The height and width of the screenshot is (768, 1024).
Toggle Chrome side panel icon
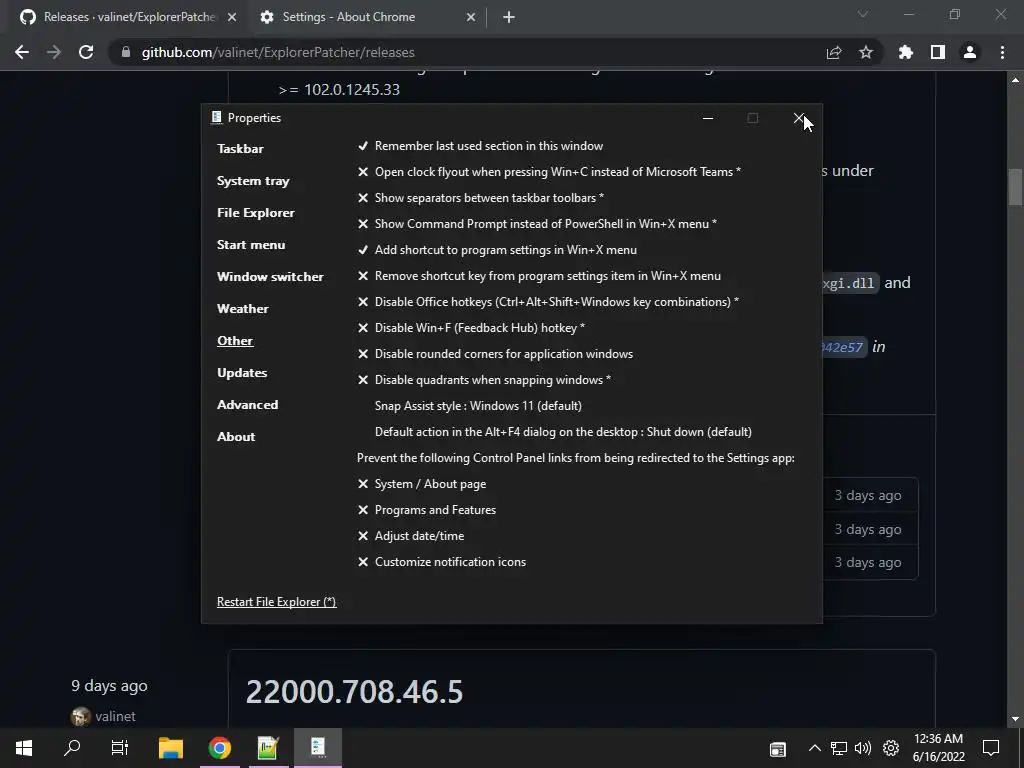pos(938,52)
